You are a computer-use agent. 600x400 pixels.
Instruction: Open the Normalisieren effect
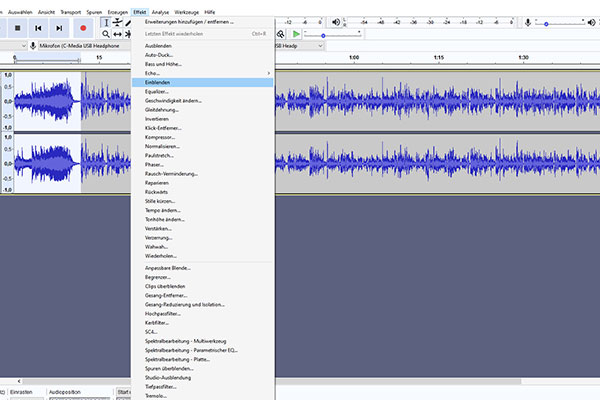(x=202, y=147)
